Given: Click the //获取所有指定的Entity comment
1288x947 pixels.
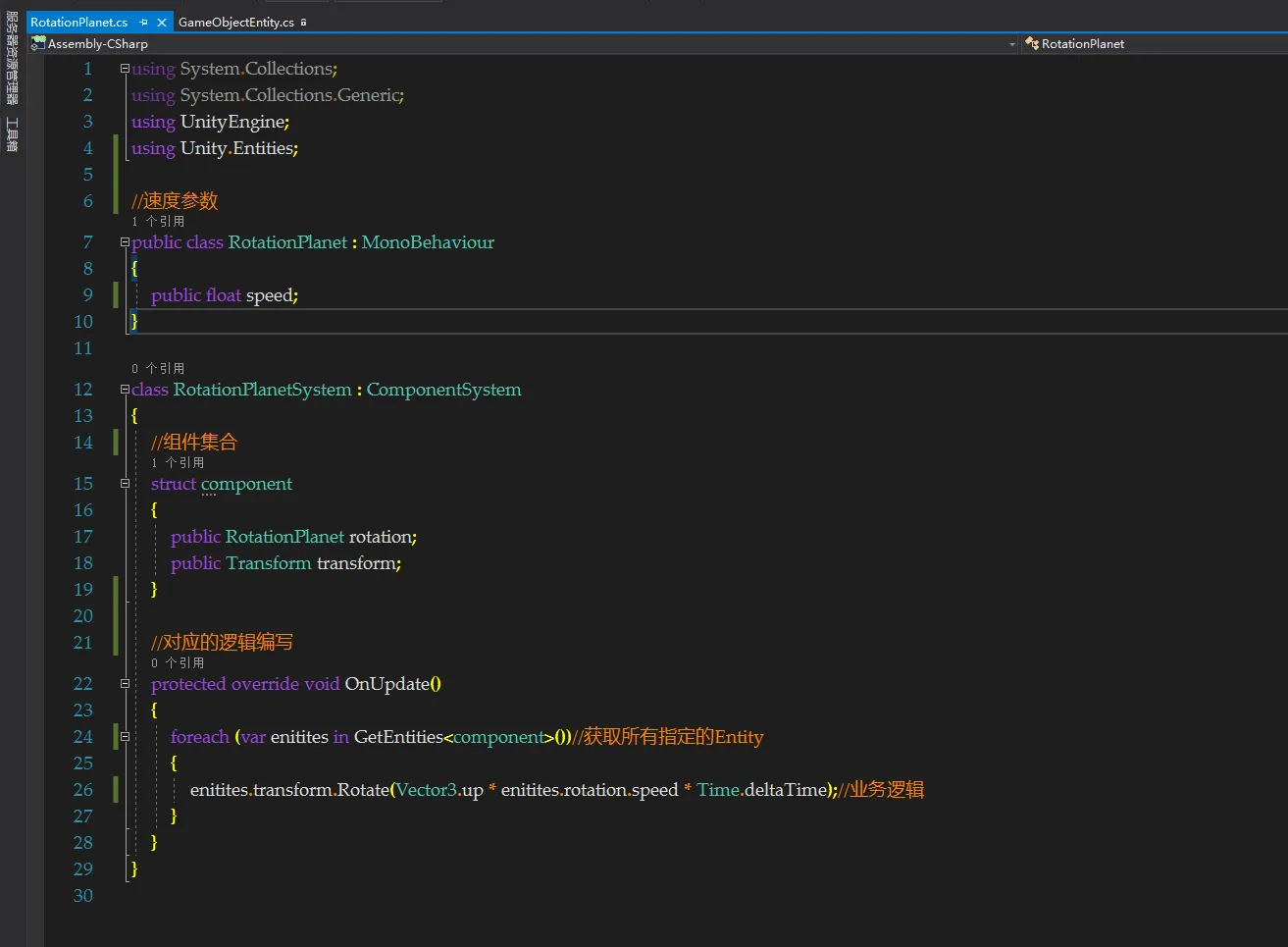Looking at the screenshot, I should click(667, 737).
